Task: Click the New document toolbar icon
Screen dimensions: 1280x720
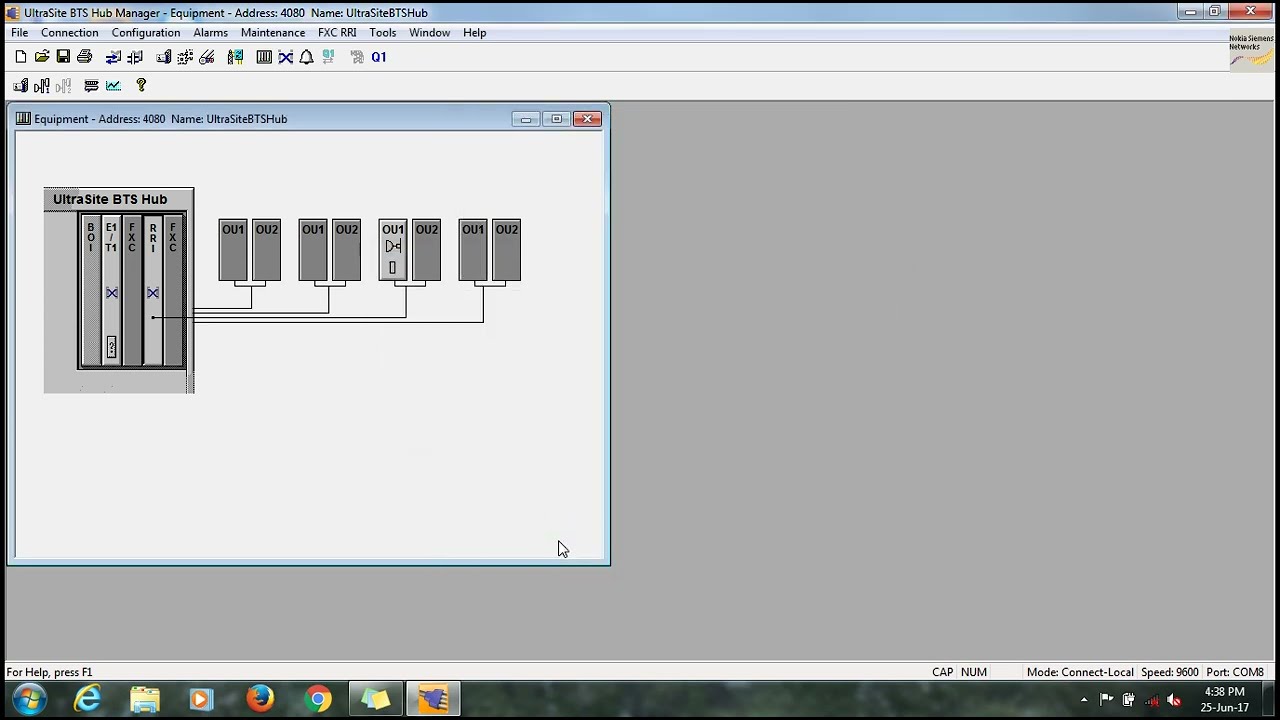Action: (21, 57)
